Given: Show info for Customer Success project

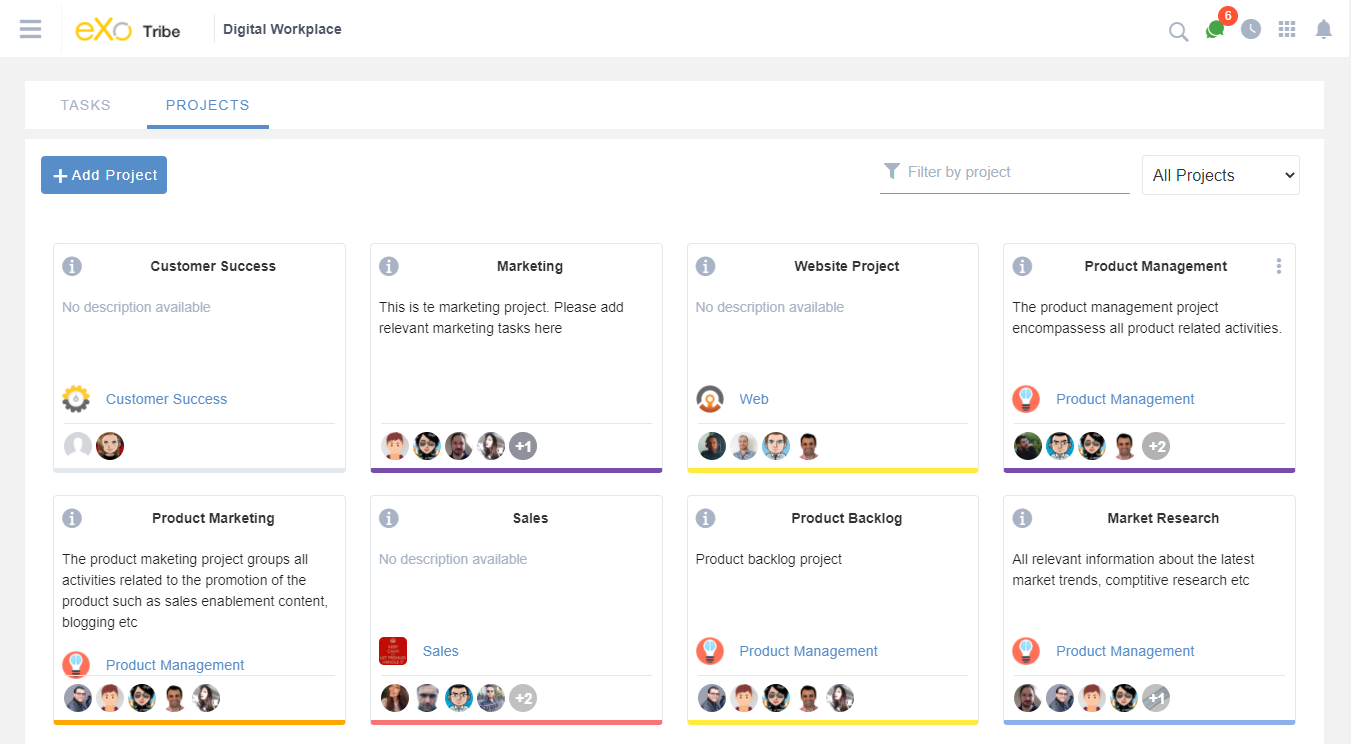Looking at the screenshot, I should 72,266.
